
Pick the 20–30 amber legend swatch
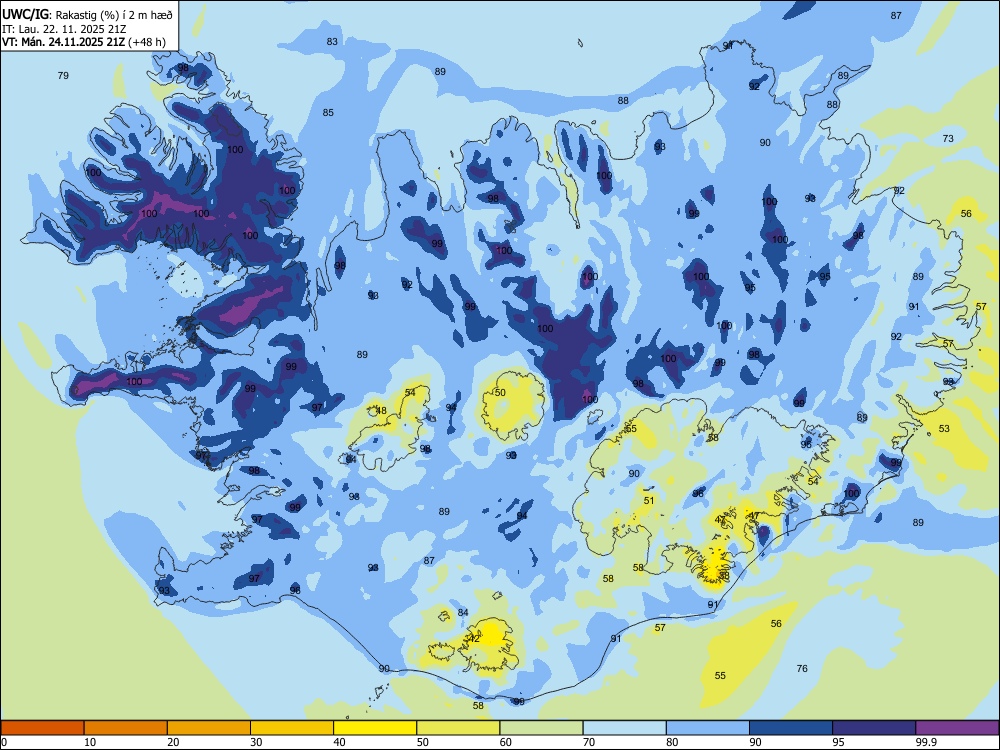209,728
